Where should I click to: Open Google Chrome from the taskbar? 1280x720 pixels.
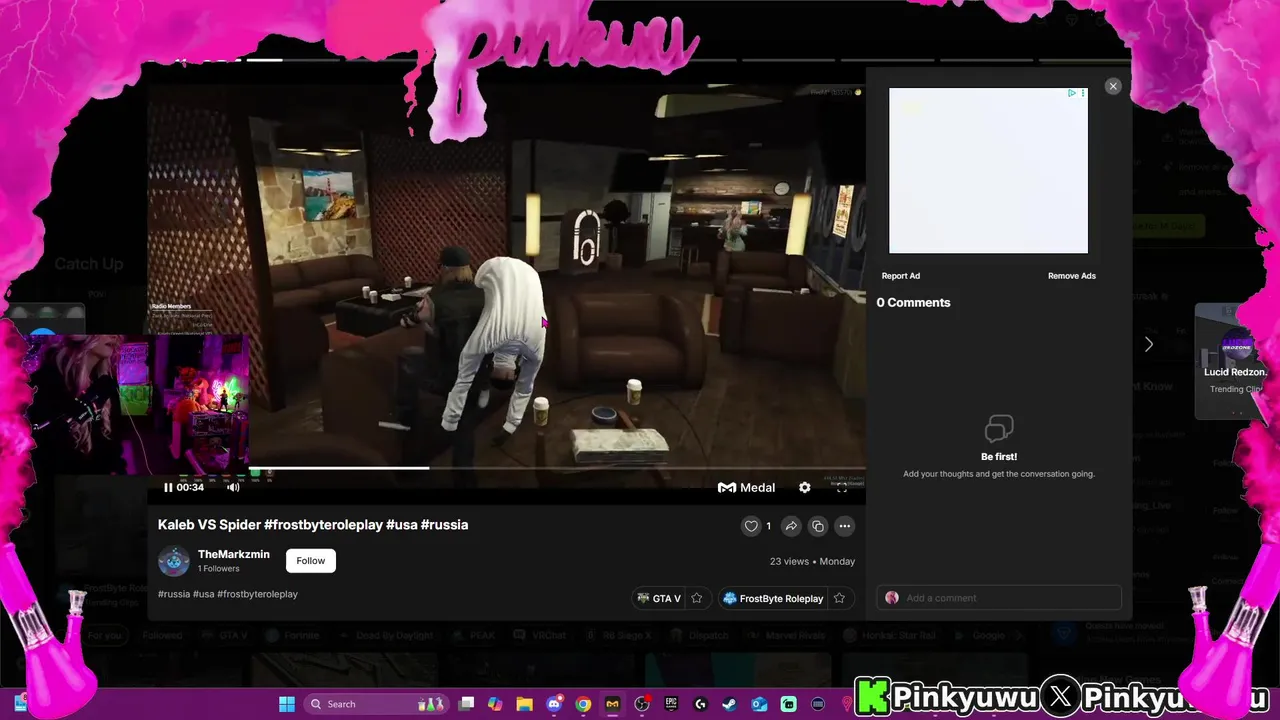tap(583, 704)
